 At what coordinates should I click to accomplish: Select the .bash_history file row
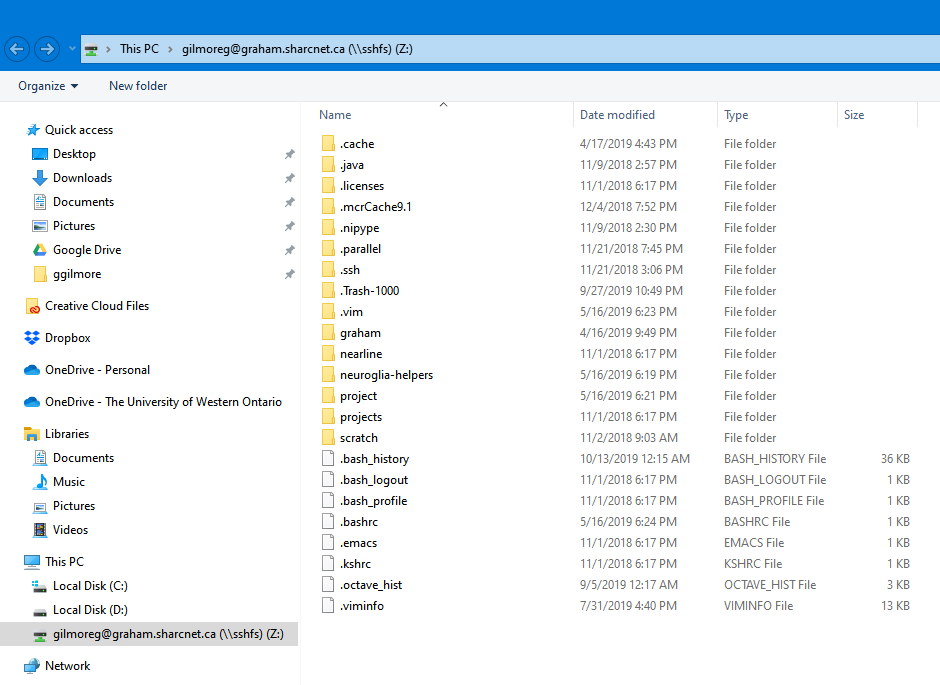coord(374,459)
